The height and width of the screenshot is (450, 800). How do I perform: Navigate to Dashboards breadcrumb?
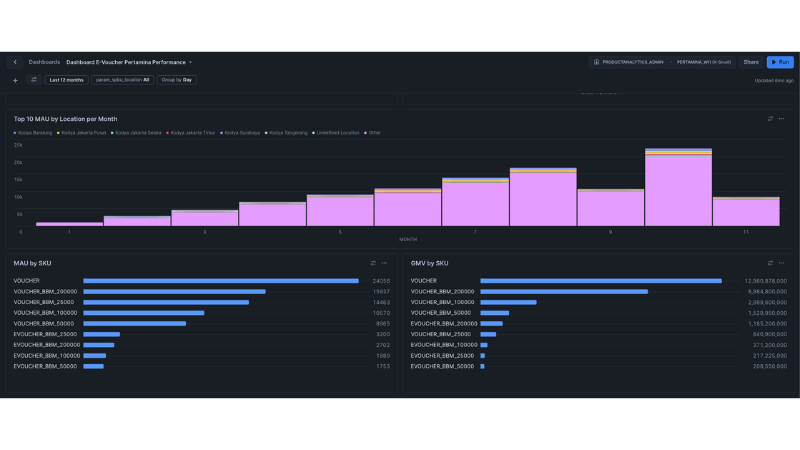(x=44, y=62)
